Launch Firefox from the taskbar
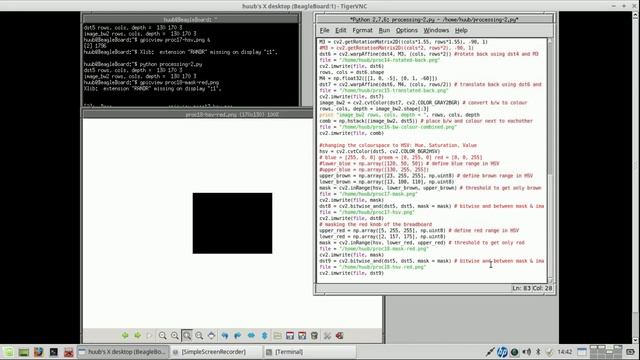 coord(38,352)
